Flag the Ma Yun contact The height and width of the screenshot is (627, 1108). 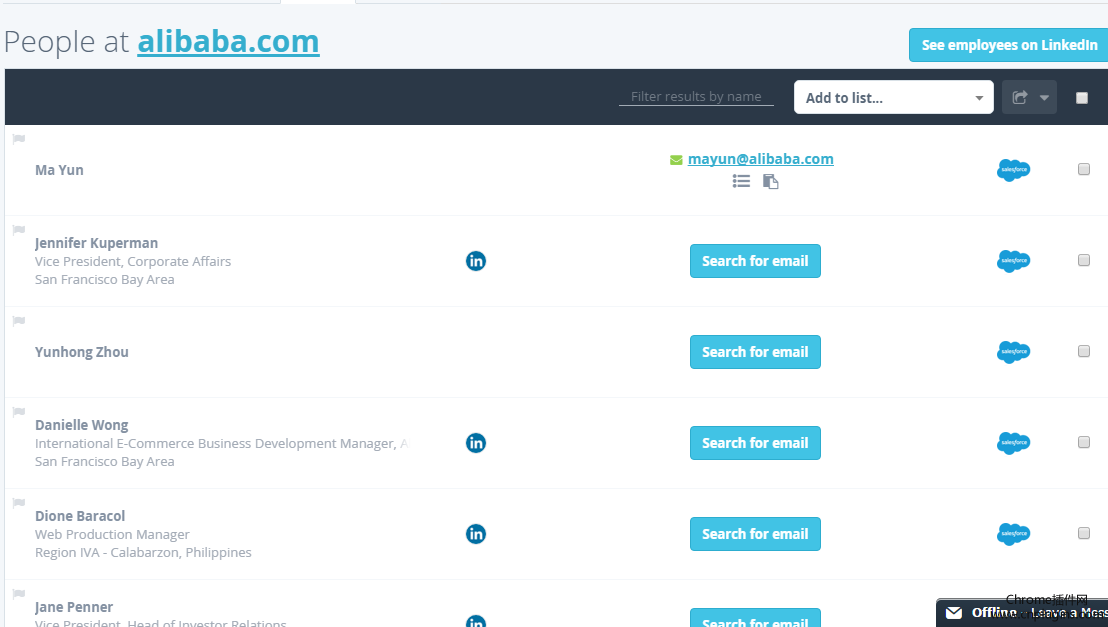click(19, 139)
